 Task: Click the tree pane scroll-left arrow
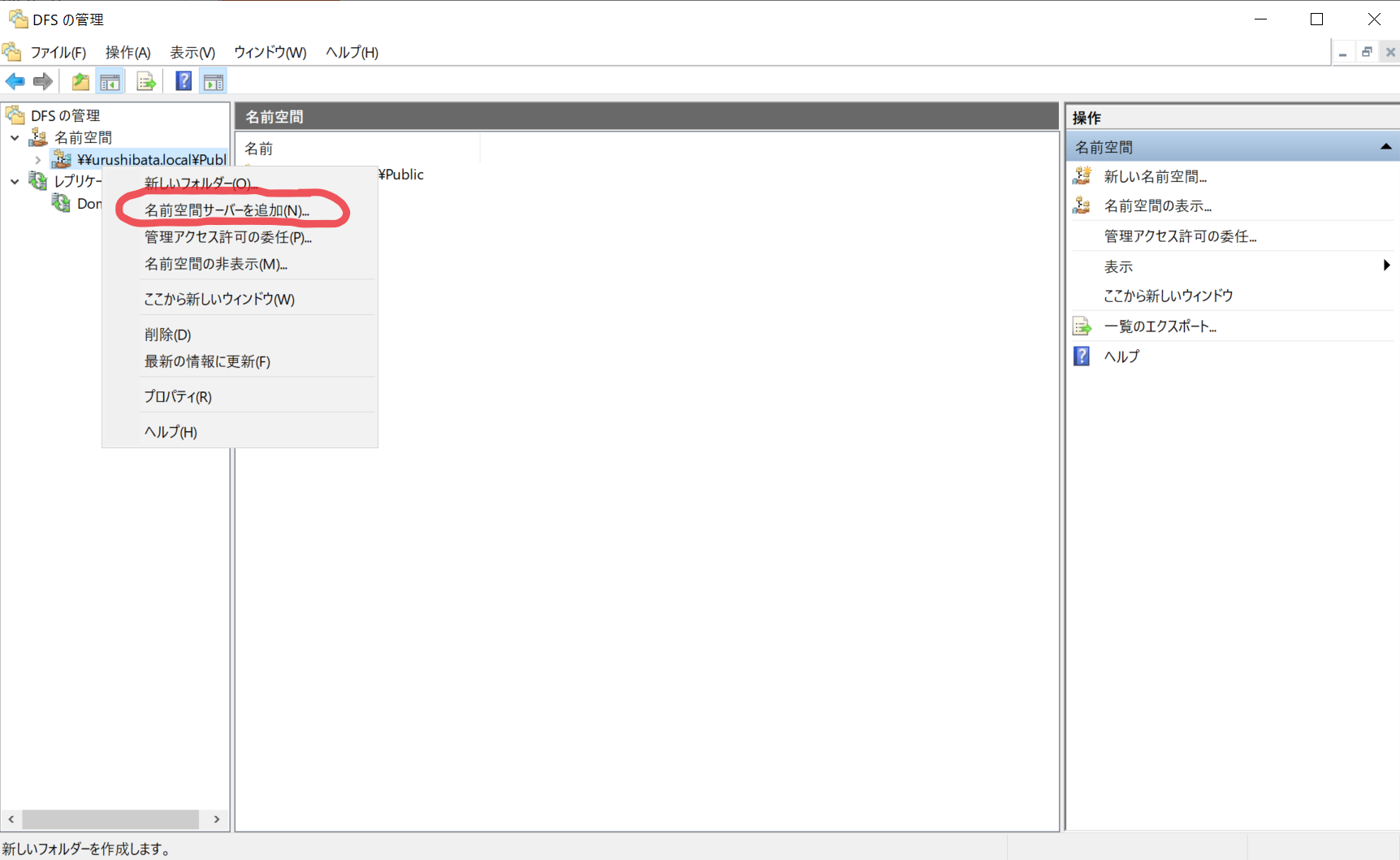pyautogui.click(x=11, y=819)
